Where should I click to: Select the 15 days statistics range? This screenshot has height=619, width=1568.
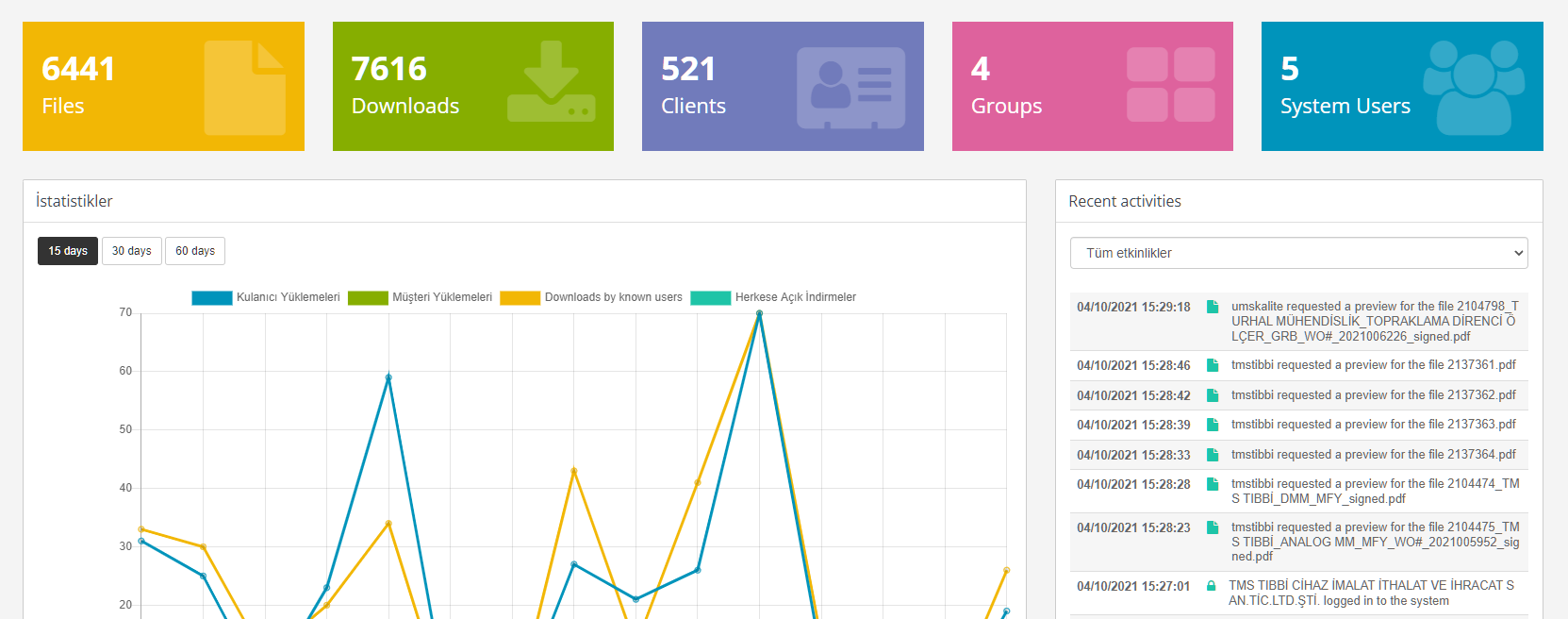point(68,251)
